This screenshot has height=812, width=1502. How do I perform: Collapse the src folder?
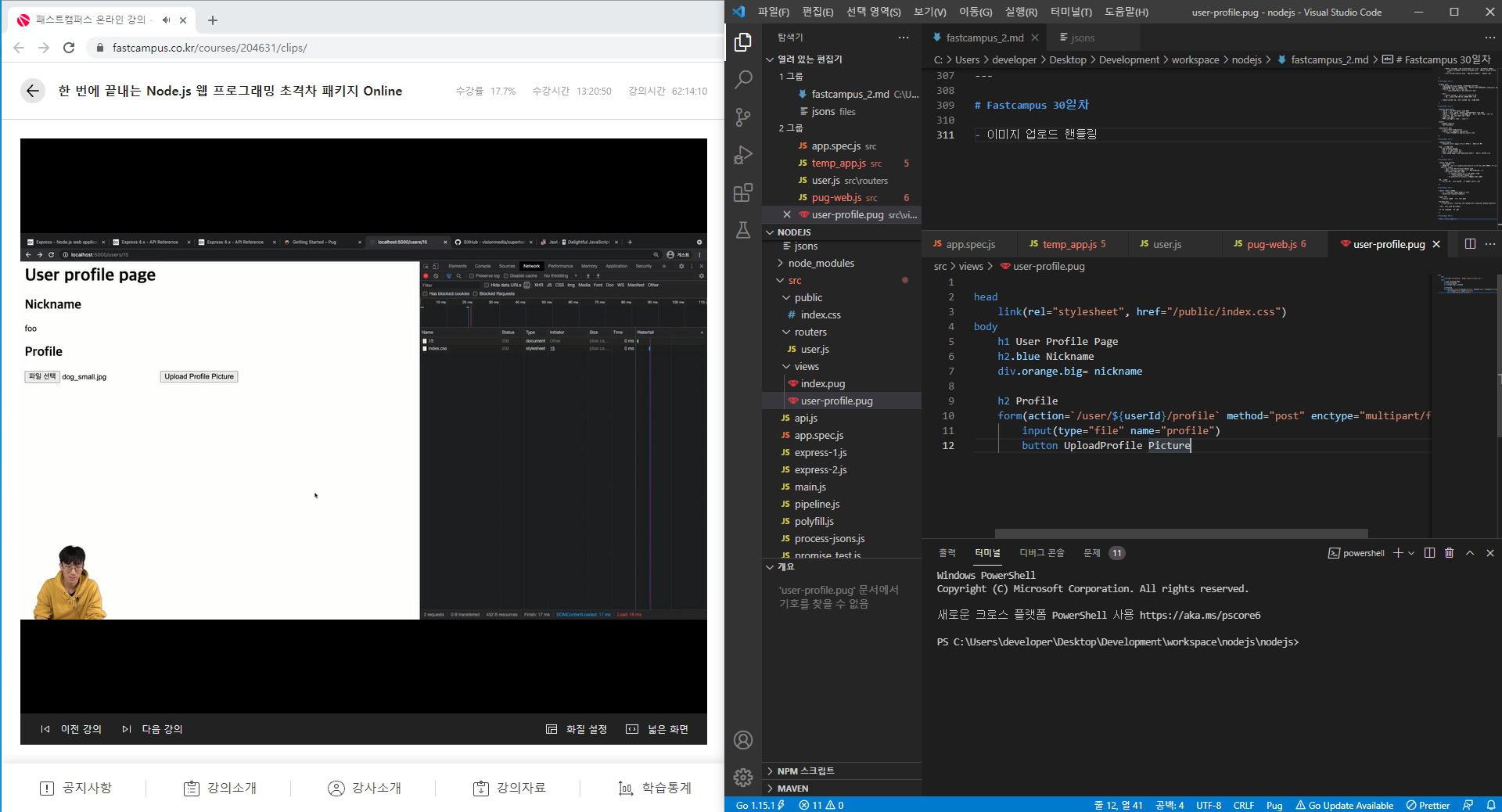[x=795, y=281]
